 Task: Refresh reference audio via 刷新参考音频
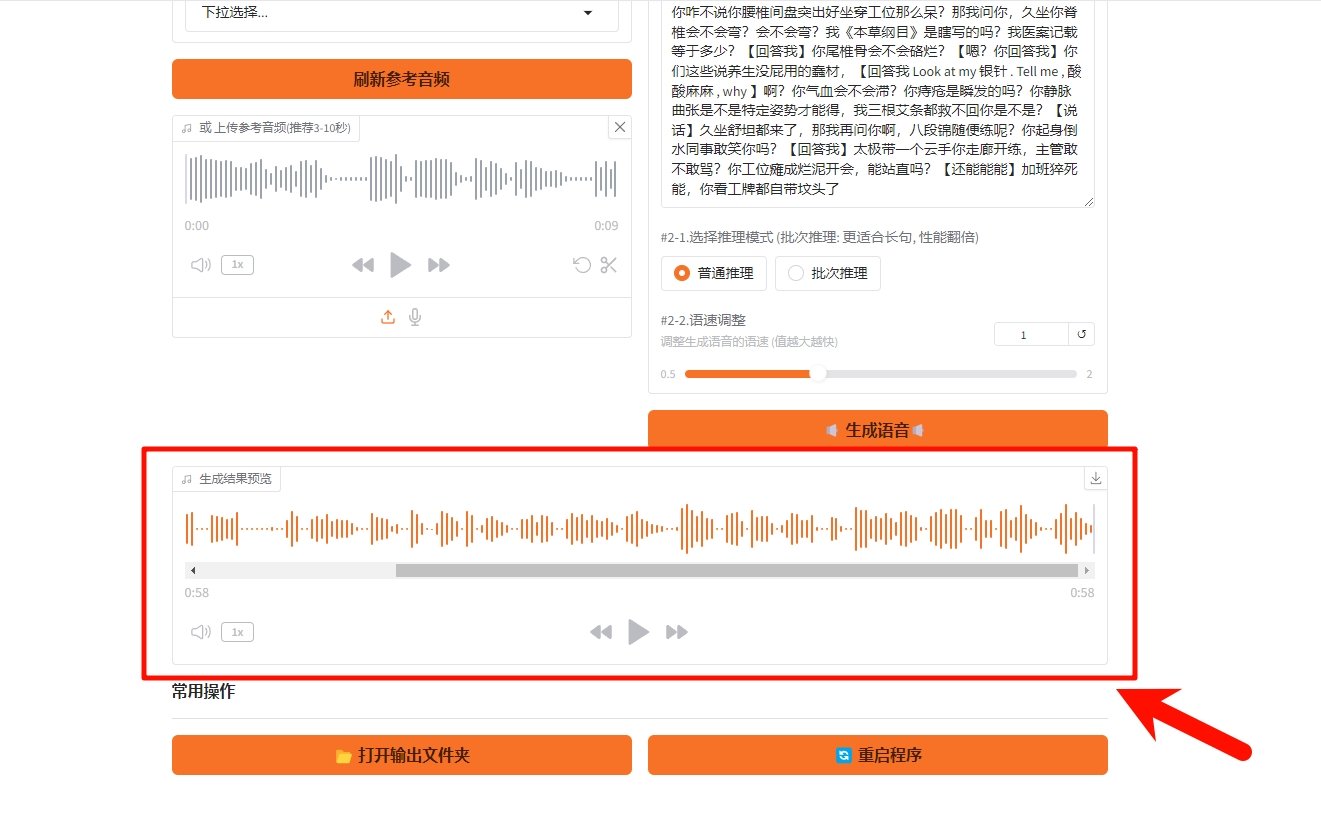402,78
